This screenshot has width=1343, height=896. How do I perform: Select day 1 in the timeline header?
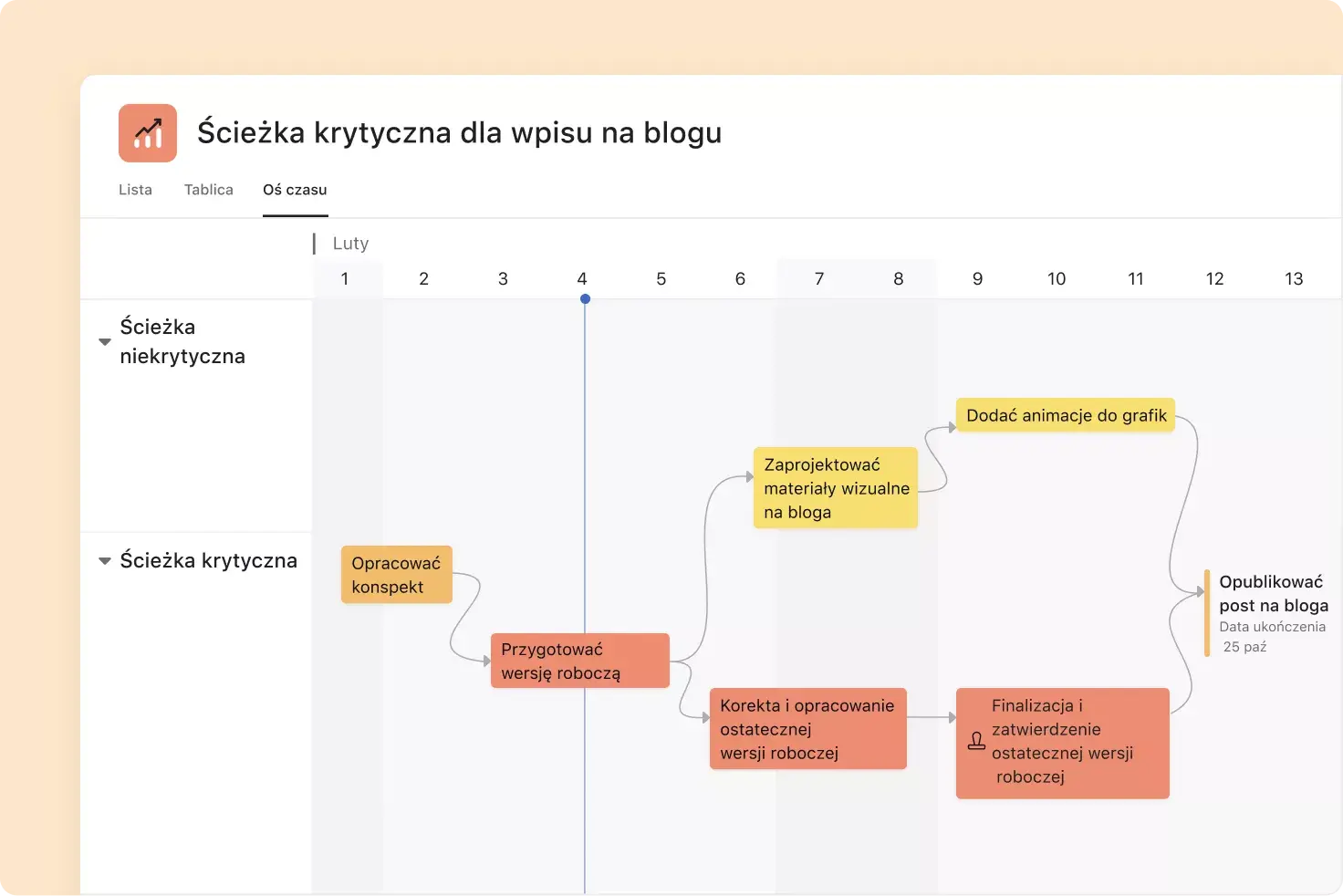[x=345, y=279]
